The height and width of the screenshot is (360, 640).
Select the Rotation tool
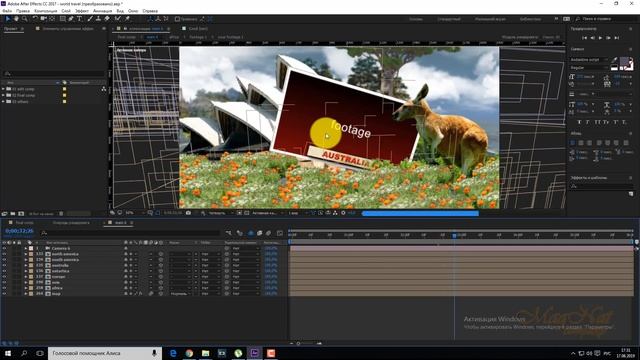click(36, 19)
